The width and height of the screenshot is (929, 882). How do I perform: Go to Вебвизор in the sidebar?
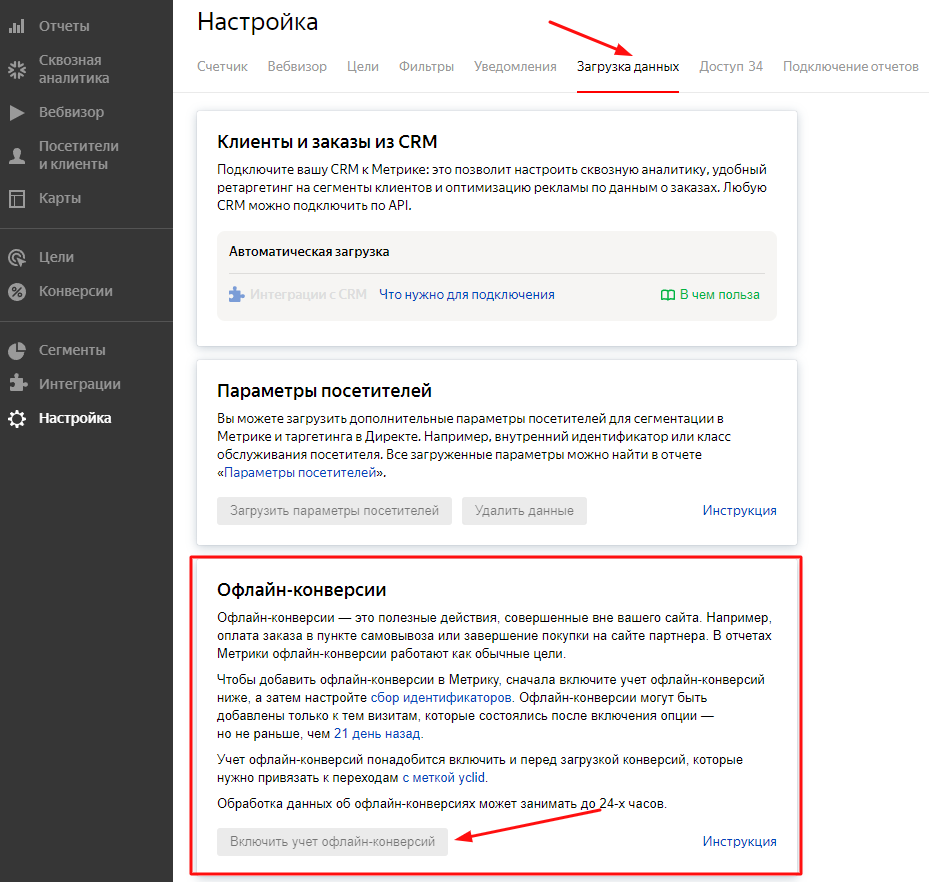(x=71, y=112)
